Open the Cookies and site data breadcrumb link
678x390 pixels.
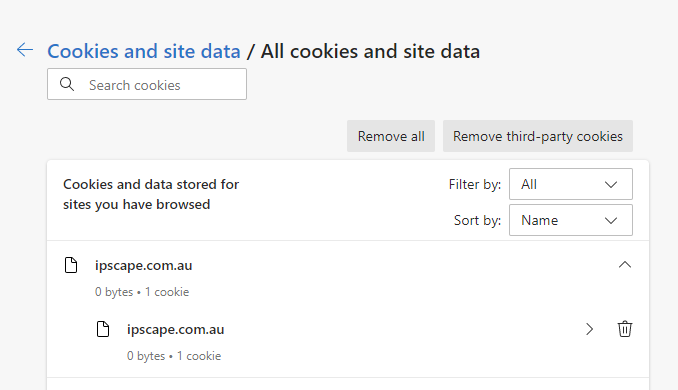144,51
